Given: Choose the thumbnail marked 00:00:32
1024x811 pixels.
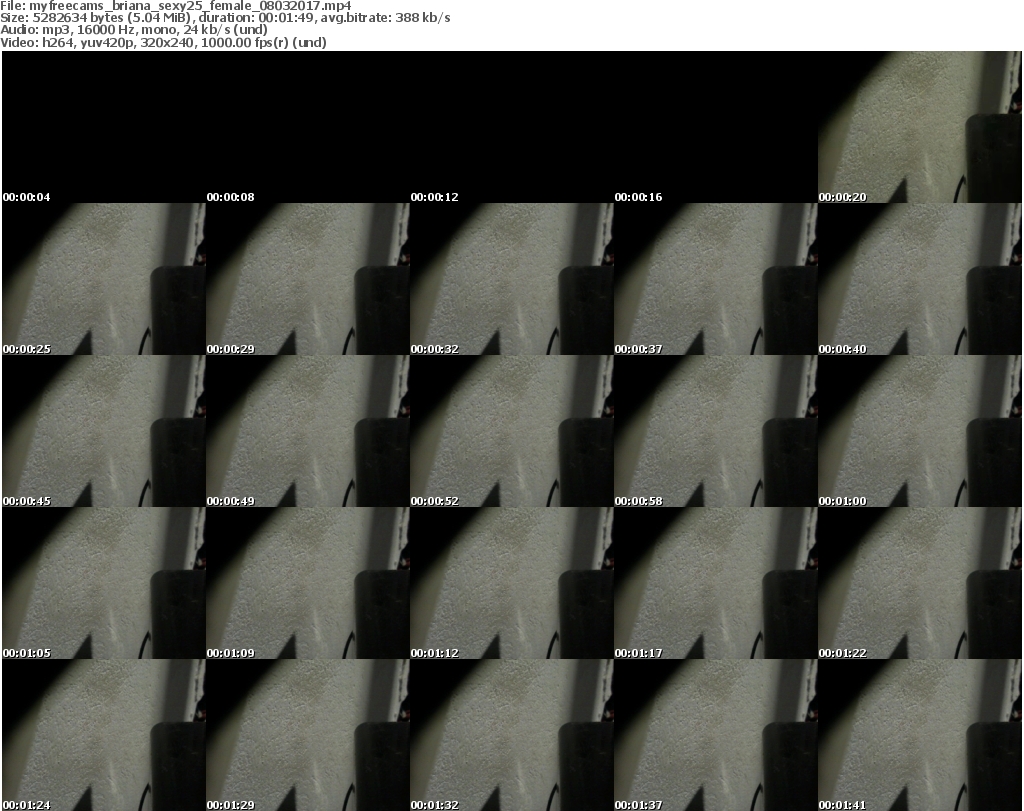Looking at the screenshot, I should pos(511,279).
